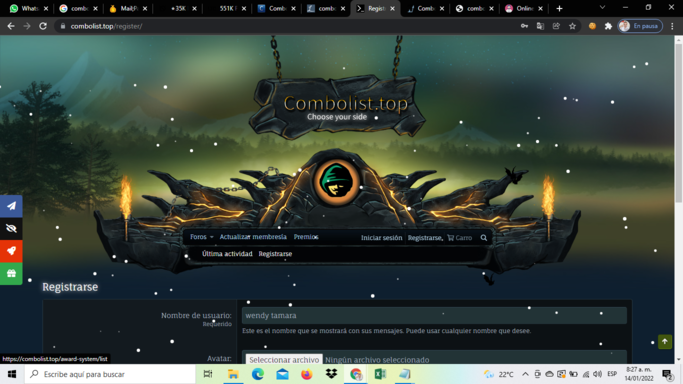Click the browser forward arrow
This screenshot has height=384, width=683.
27,26
